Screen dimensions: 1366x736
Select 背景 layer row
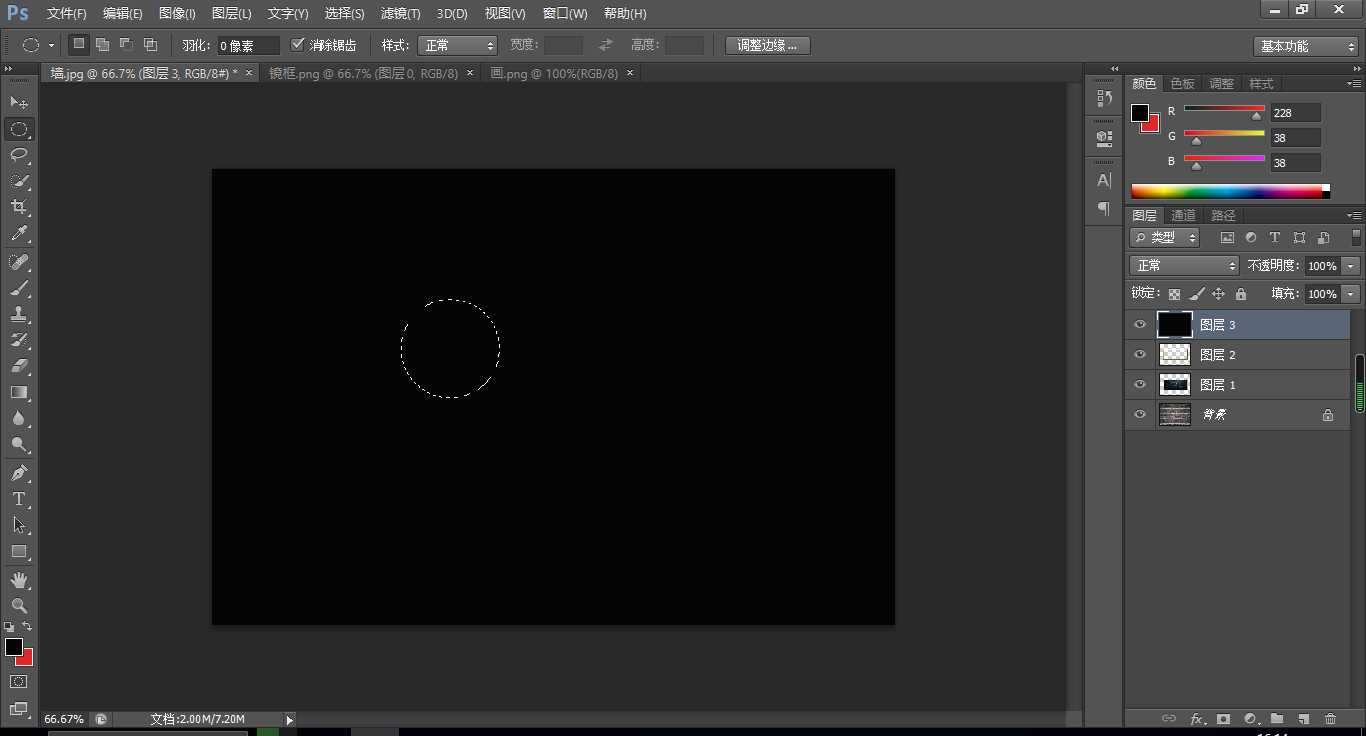[1238, 415]
